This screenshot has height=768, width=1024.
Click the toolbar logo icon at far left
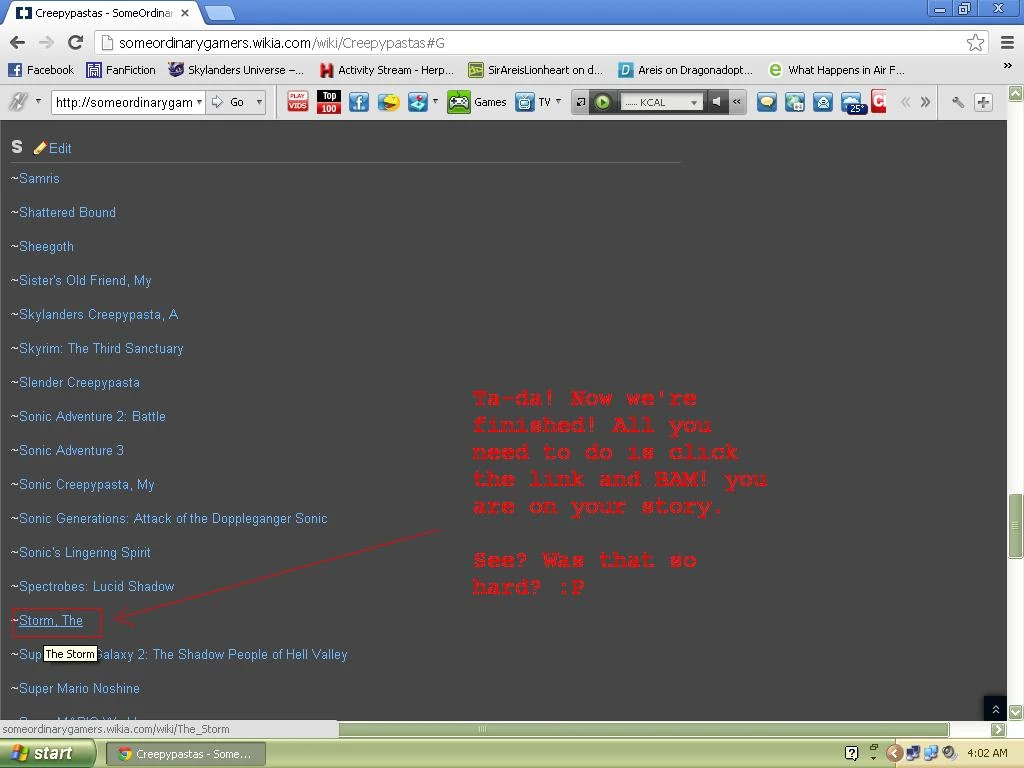[x=18, y=102]
